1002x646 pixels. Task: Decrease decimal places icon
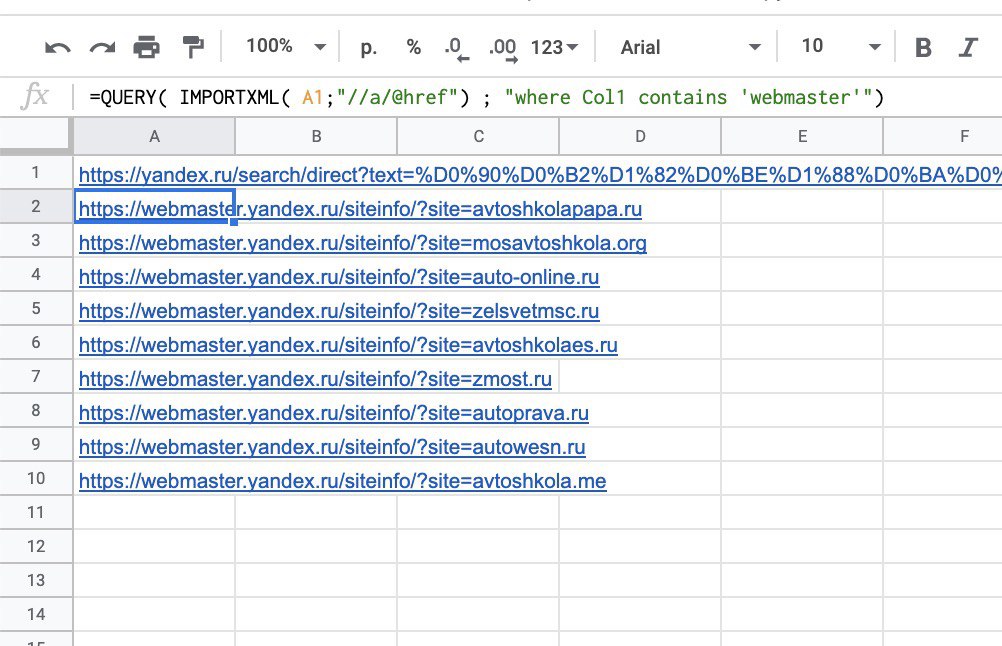[456, 49]
